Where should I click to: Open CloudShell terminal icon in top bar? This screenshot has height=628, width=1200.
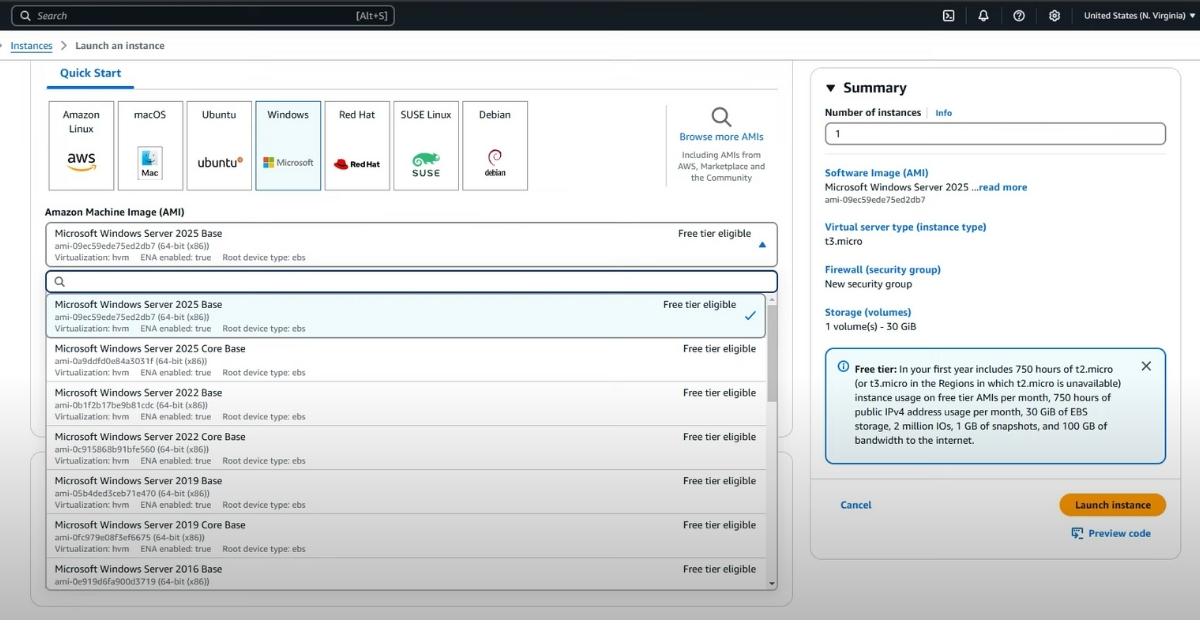coord(949,15)
